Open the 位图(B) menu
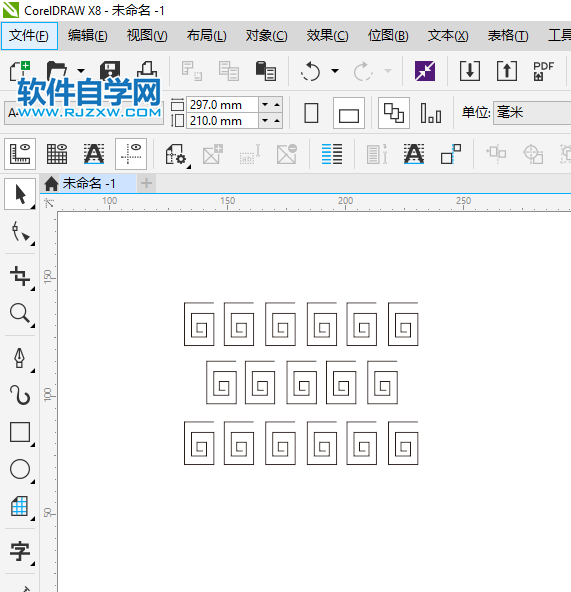 click(x=388, y=36)
